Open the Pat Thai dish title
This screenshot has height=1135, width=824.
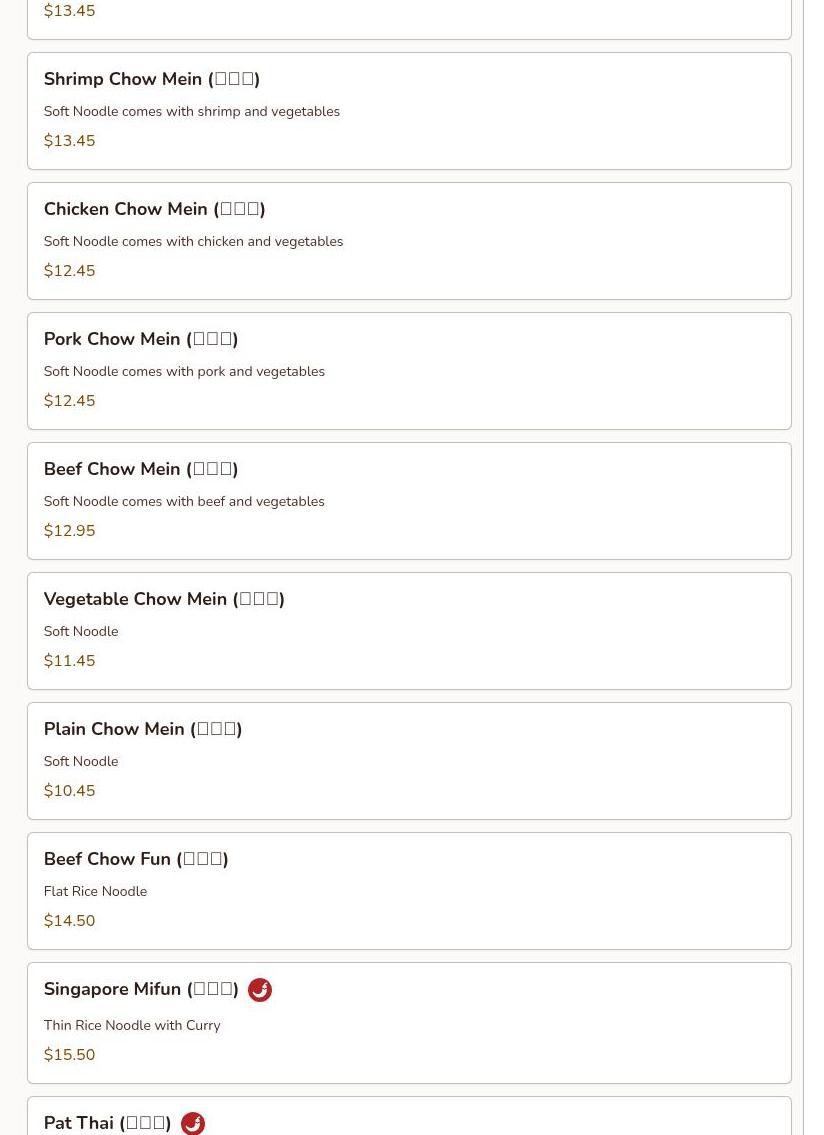point(107,1123)
